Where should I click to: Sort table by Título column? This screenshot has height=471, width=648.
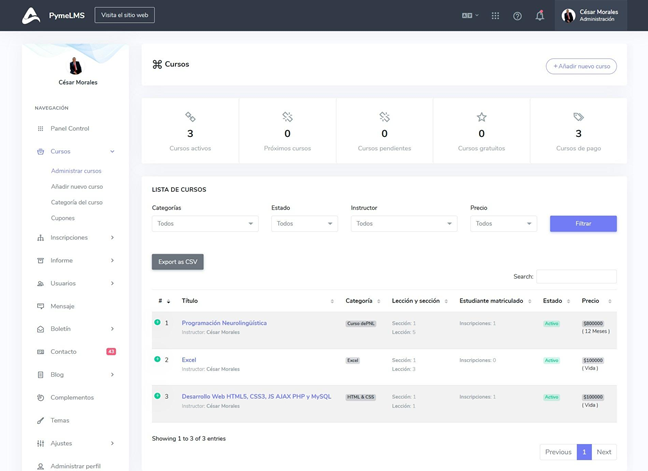click(x=257, y=301)
